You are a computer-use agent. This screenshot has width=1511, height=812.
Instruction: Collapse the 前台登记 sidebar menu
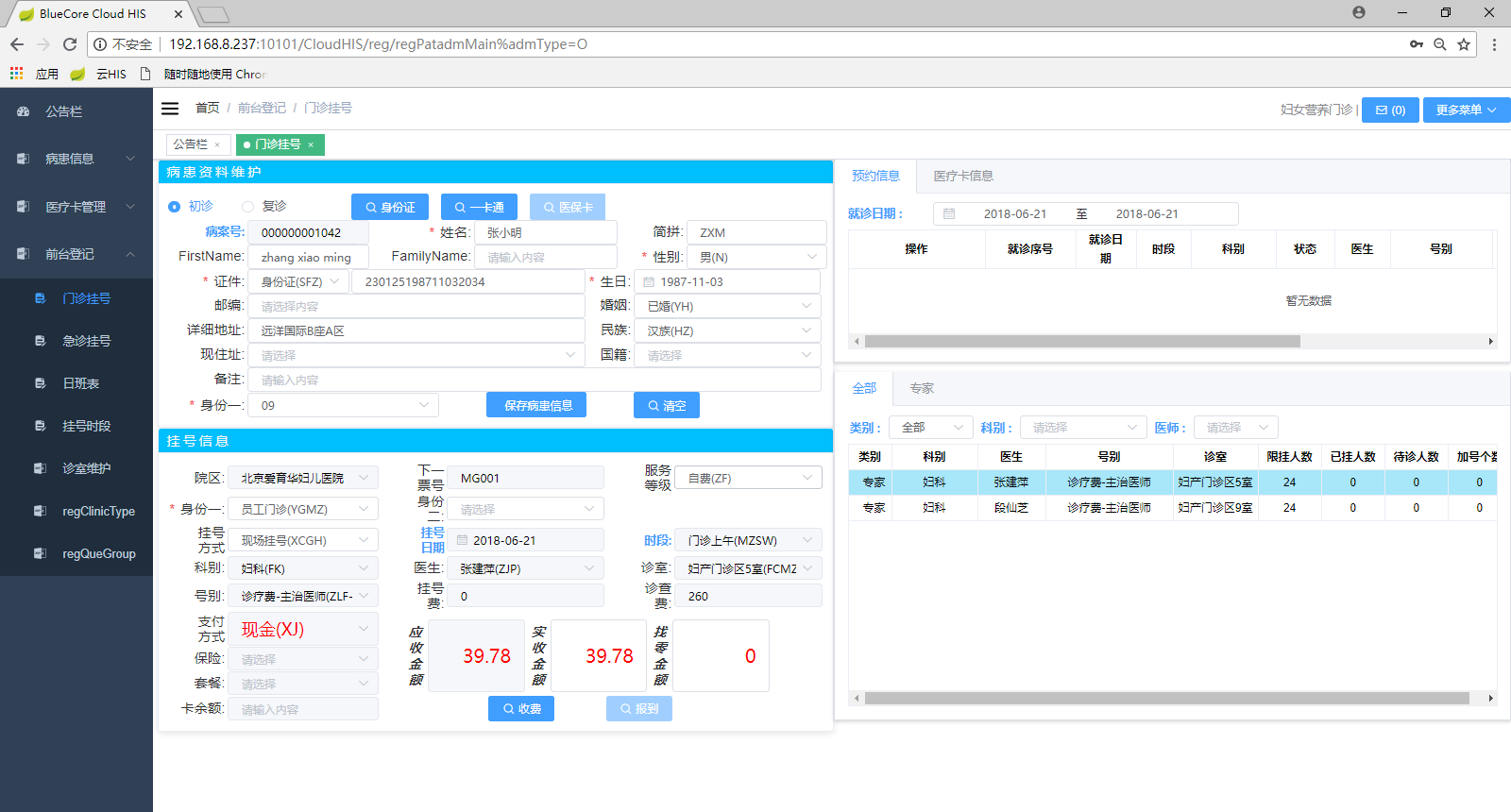tap(76, 254)
